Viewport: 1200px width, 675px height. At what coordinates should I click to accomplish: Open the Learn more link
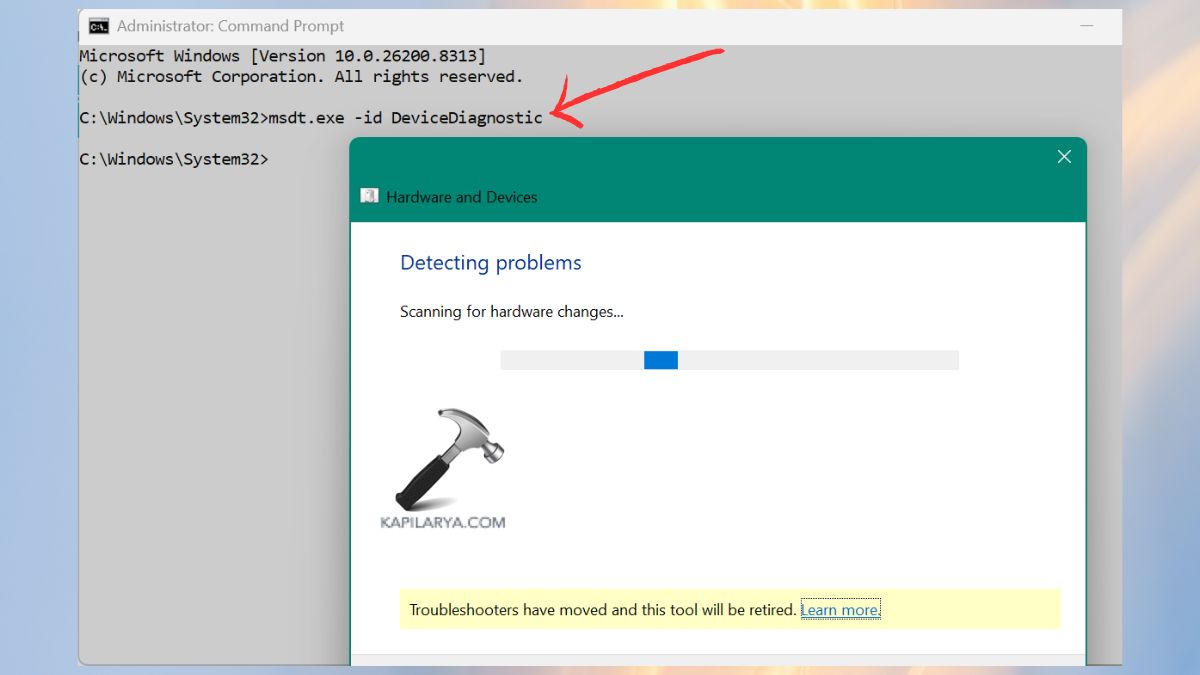(x=840, y=609)
